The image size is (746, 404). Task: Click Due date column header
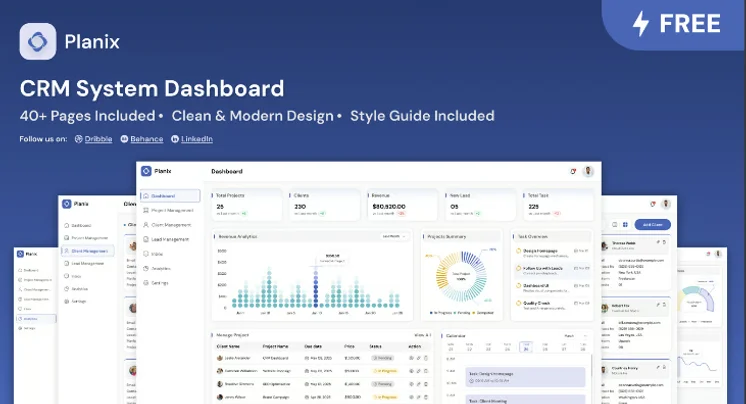[x=313, y=346]
